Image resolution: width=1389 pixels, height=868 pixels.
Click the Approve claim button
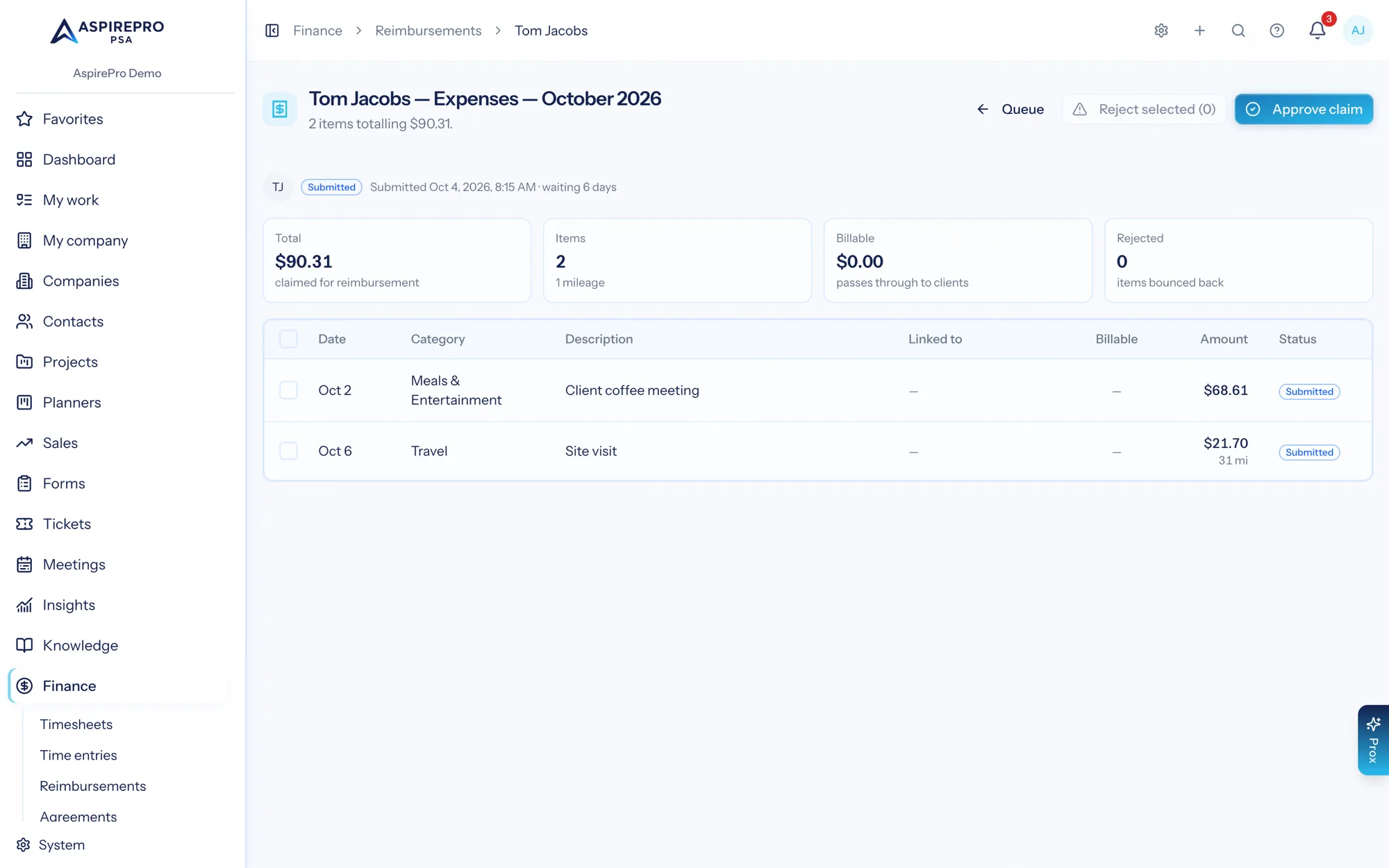coord(1304,109)
